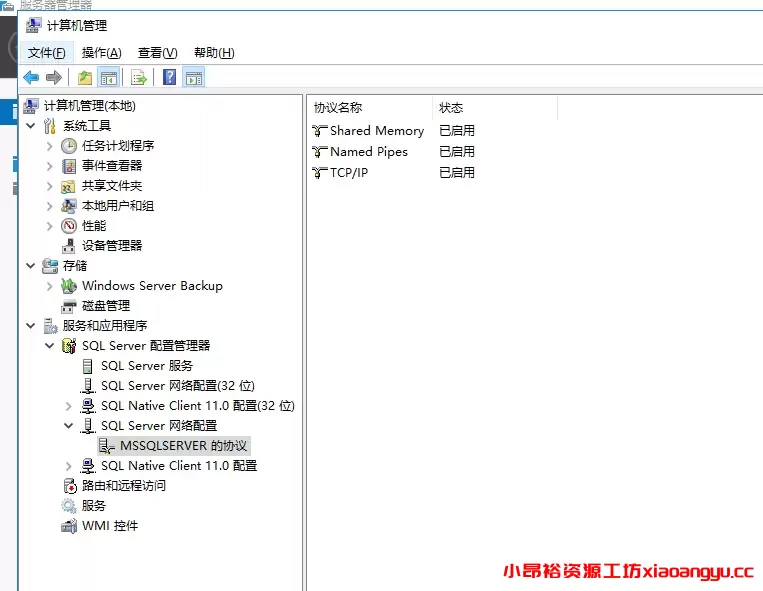Click the WMI 控件 icon
Screen dimensions: 763x591
(69, 526)
